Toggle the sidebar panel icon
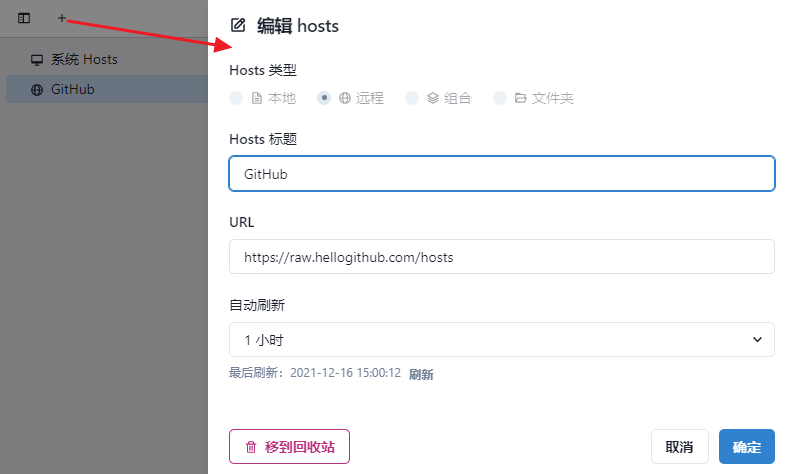Screen dimensions: 792x474 24,18
